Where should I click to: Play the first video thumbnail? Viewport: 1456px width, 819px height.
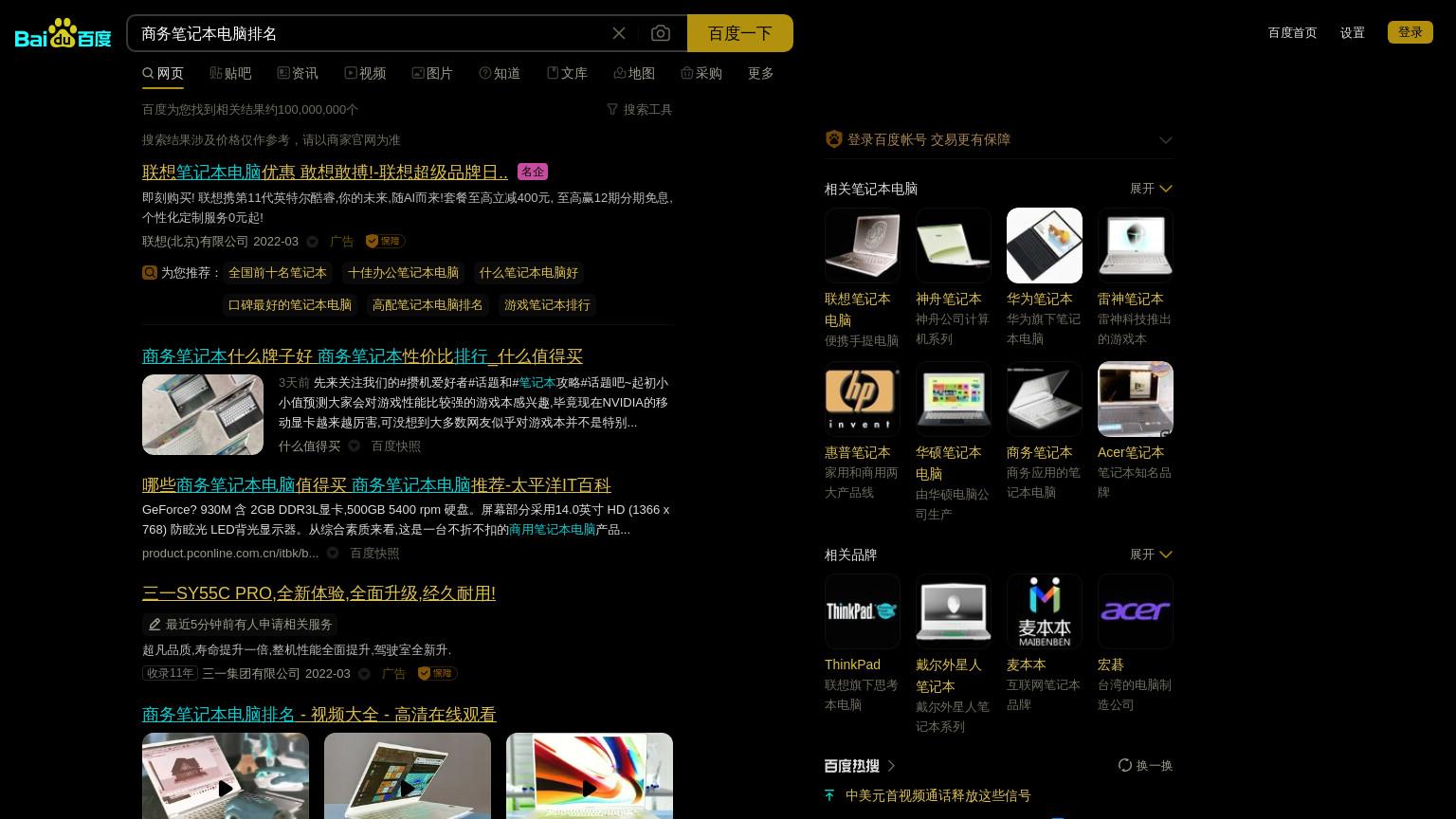point(226,775)
